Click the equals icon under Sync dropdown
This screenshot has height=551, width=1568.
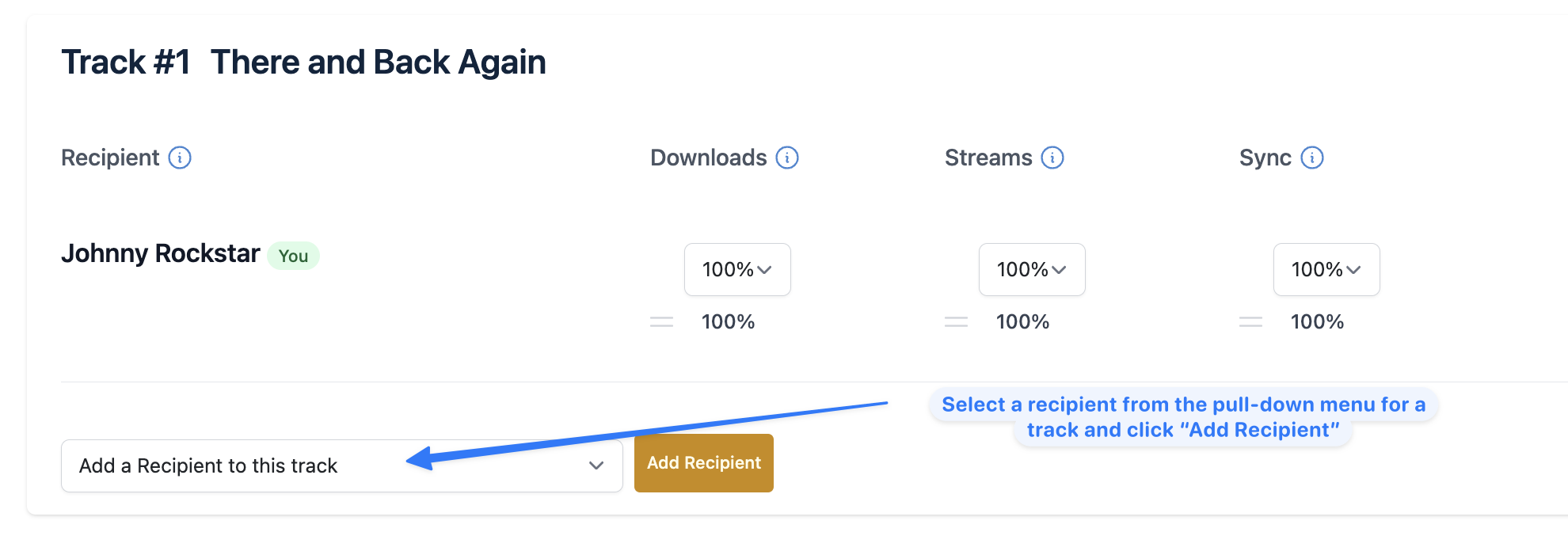click(1250, 321)
